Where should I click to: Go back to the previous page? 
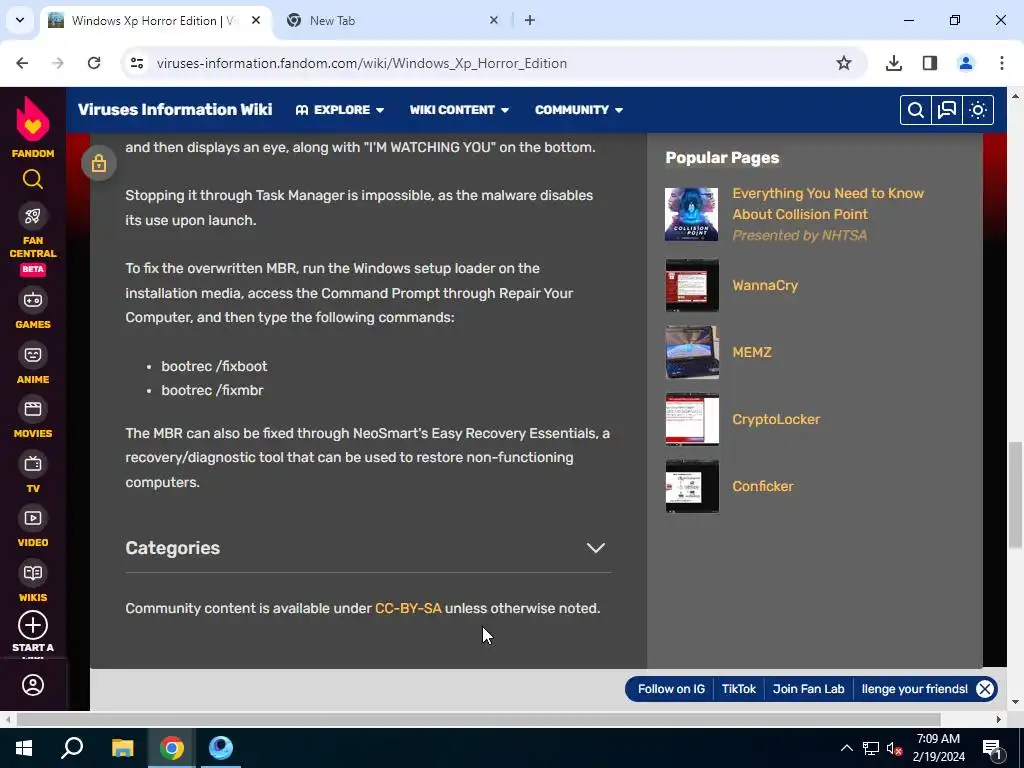[22, 63]
